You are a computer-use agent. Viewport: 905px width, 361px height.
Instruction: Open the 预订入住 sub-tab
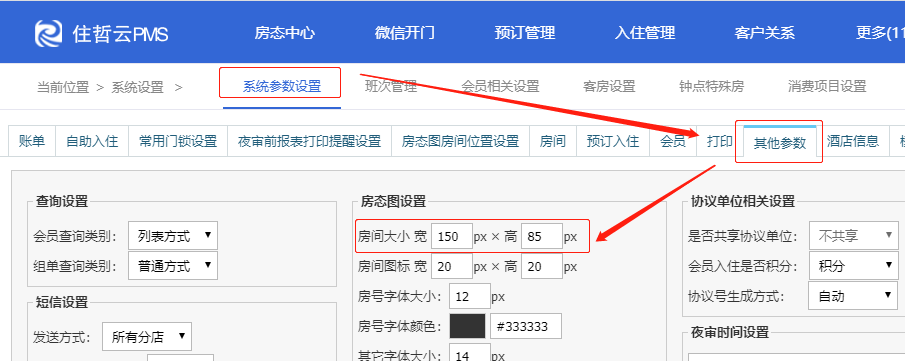[x=613, y=141]
